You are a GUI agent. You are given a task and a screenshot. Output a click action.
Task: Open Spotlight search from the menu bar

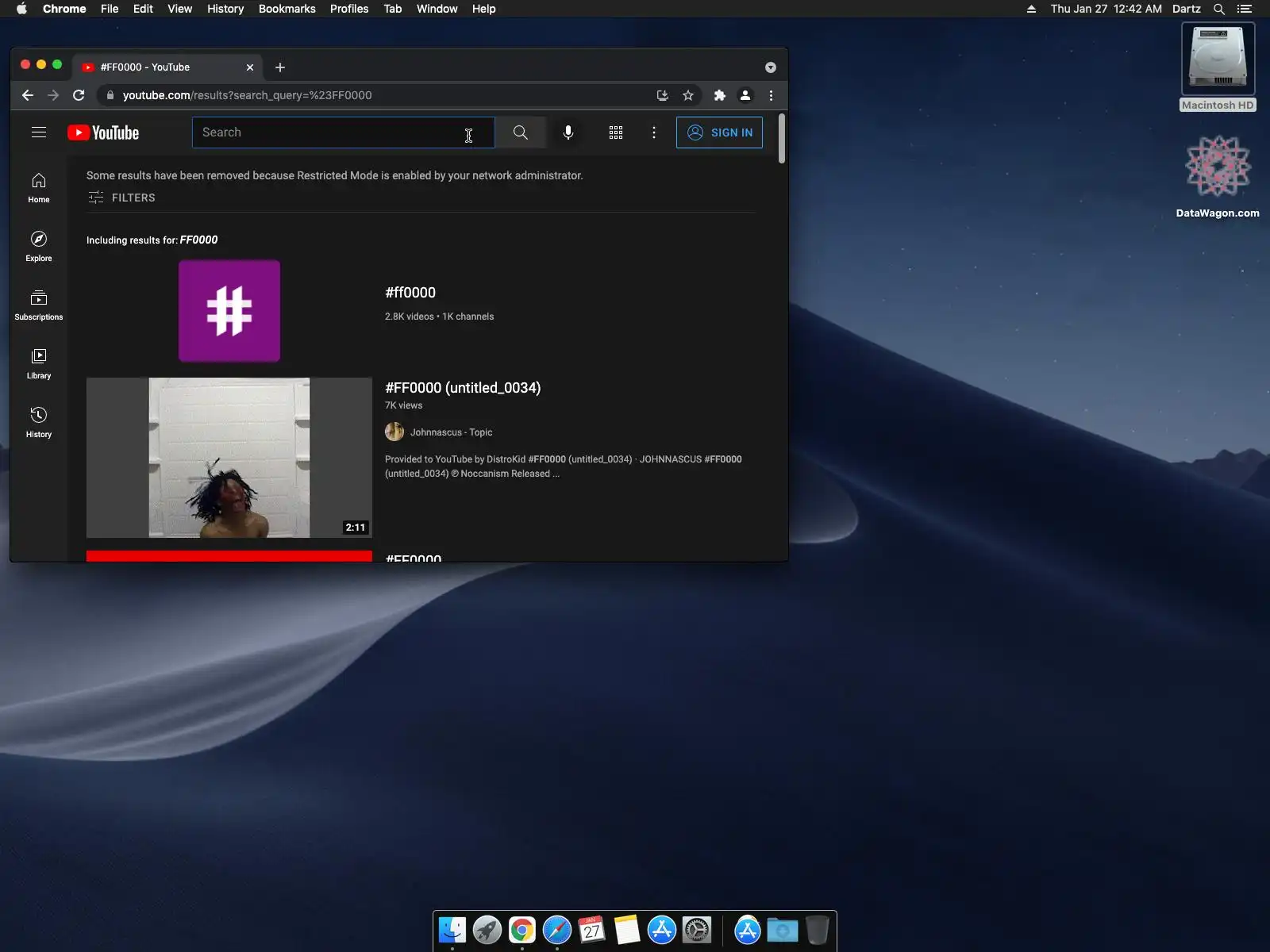point(1219,9)
